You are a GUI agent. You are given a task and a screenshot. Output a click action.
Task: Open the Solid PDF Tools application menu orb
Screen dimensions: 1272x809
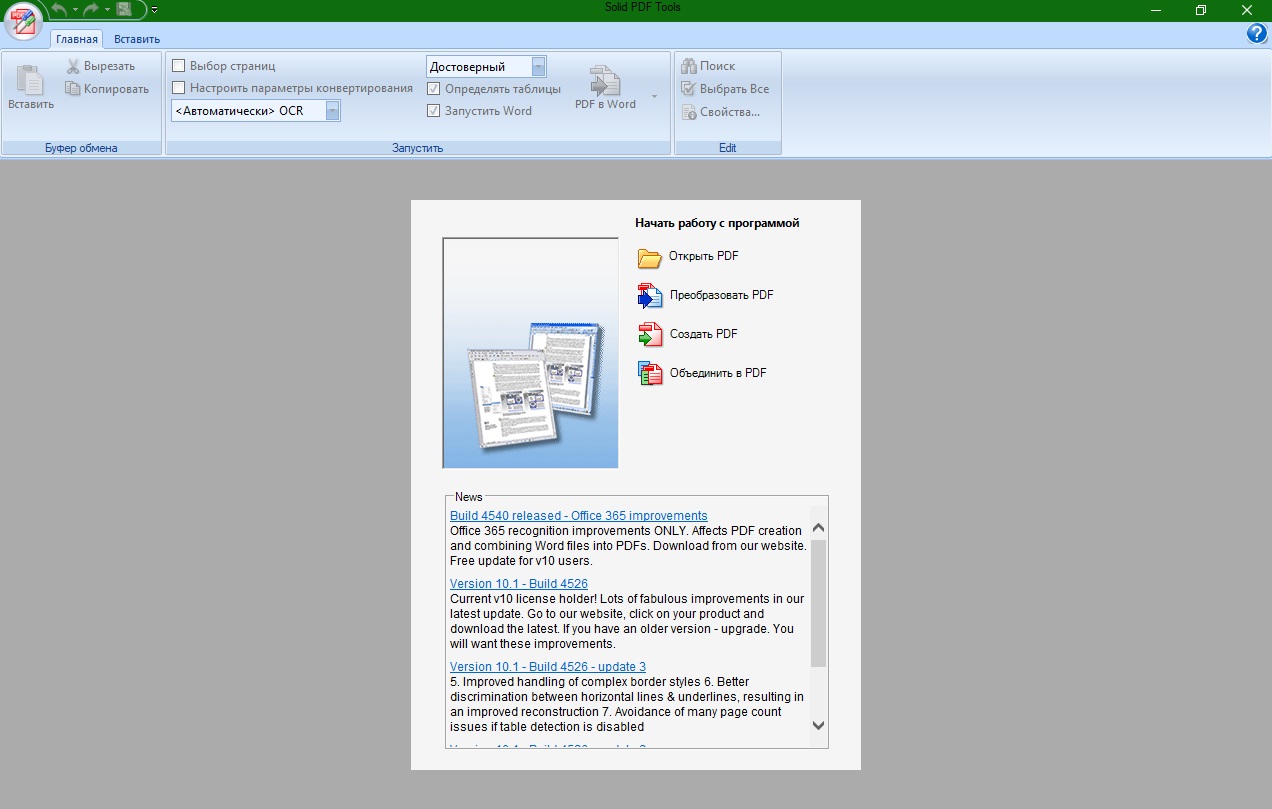tap(24, 22)
